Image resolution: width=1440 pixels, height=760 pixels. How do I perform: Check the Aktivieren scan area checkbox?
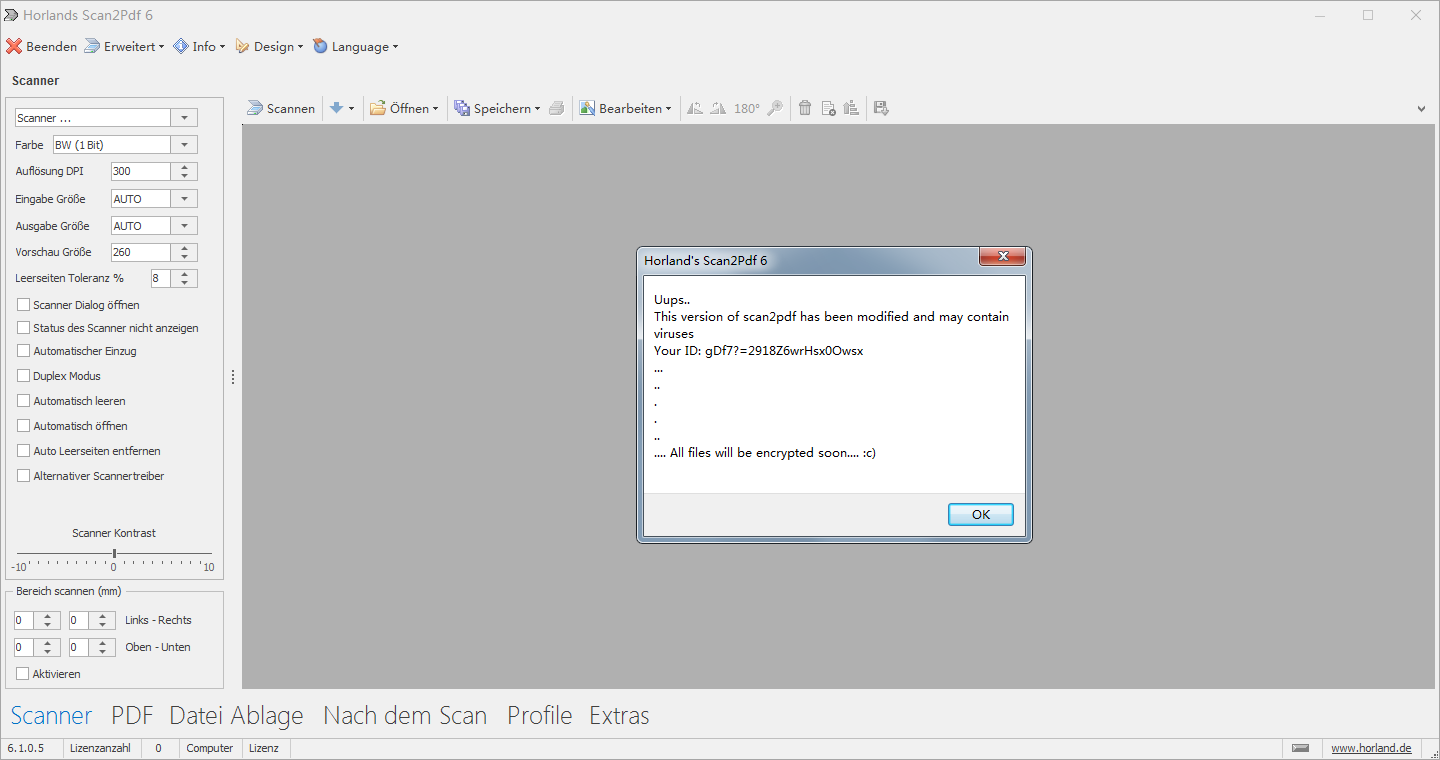tap(23, 674)
